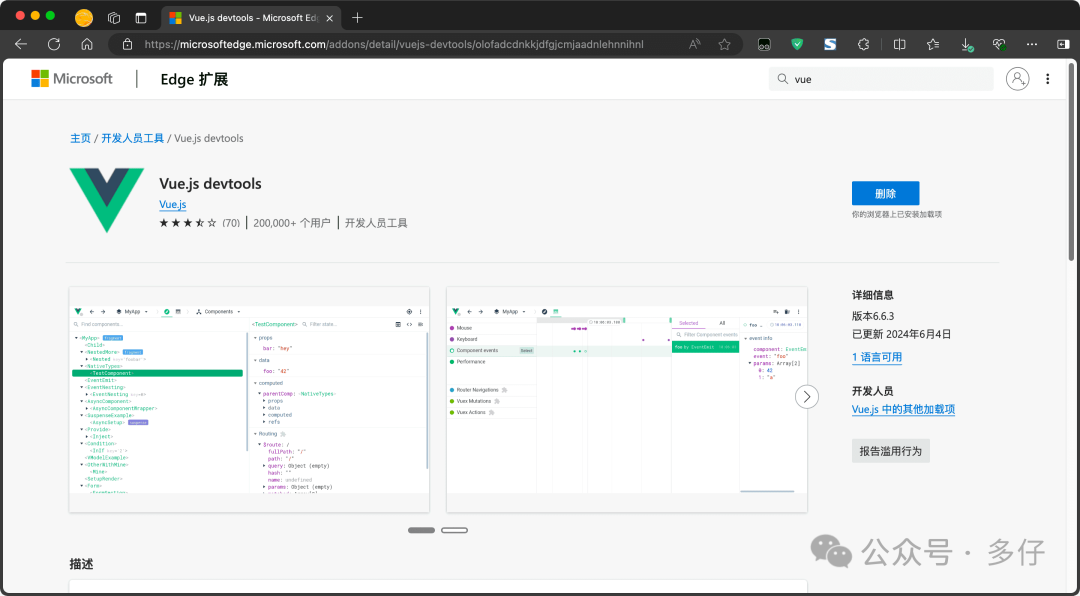Open a new tab with plus icon

tap(357, 18)
